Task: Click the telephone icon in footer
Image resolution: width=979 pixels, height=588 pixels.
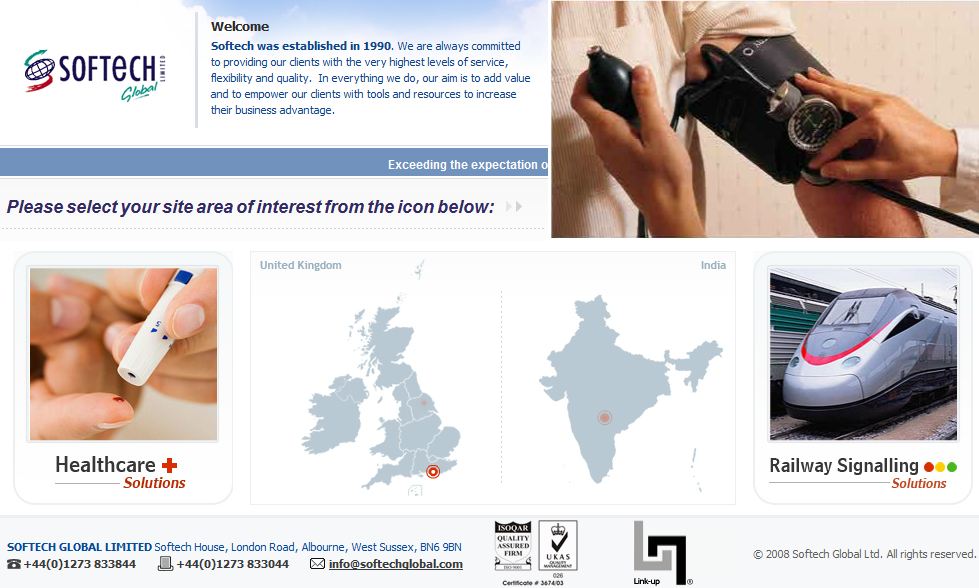Action: [x=14, y=564]
